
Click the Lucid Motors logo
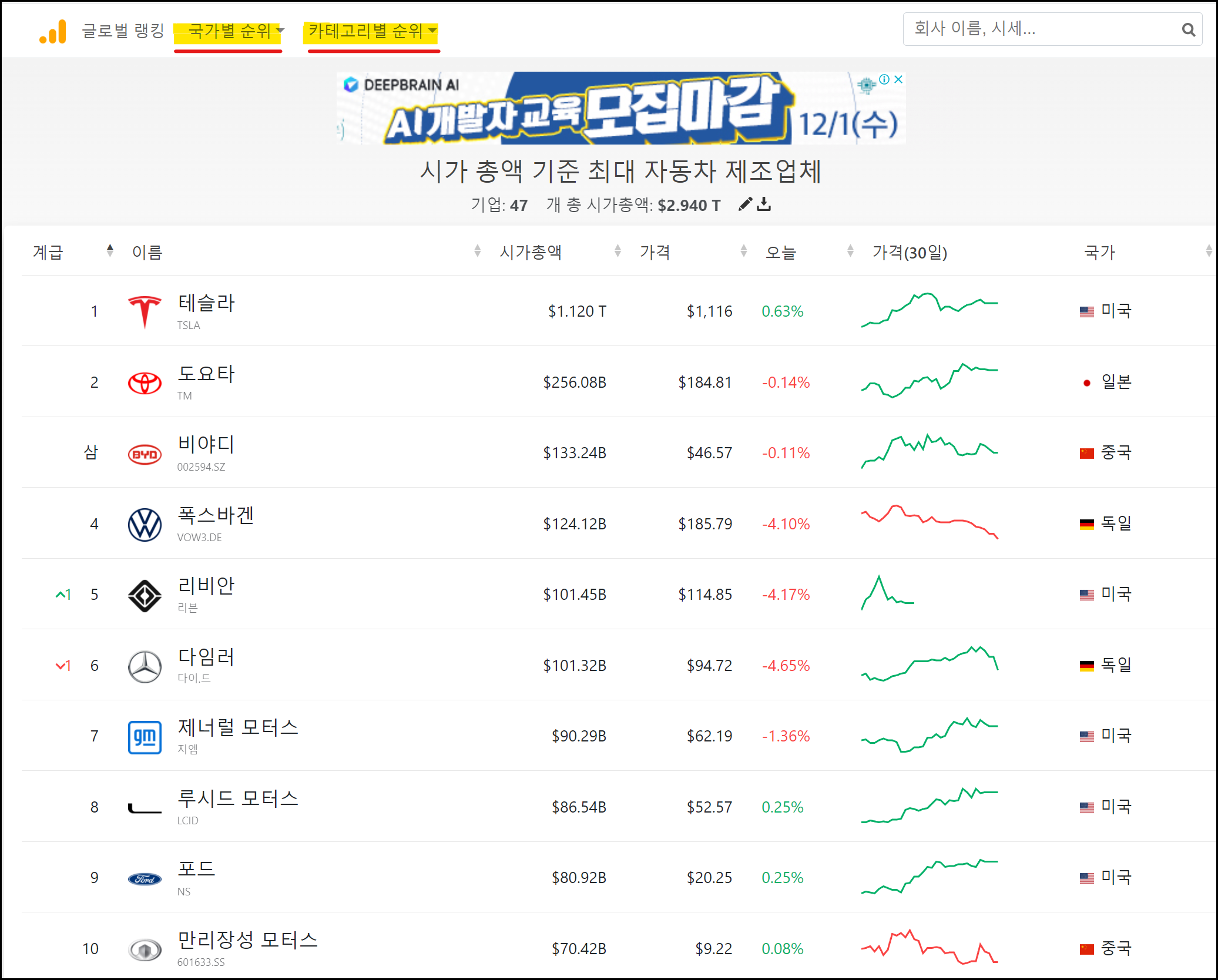[x=145, y=808]
